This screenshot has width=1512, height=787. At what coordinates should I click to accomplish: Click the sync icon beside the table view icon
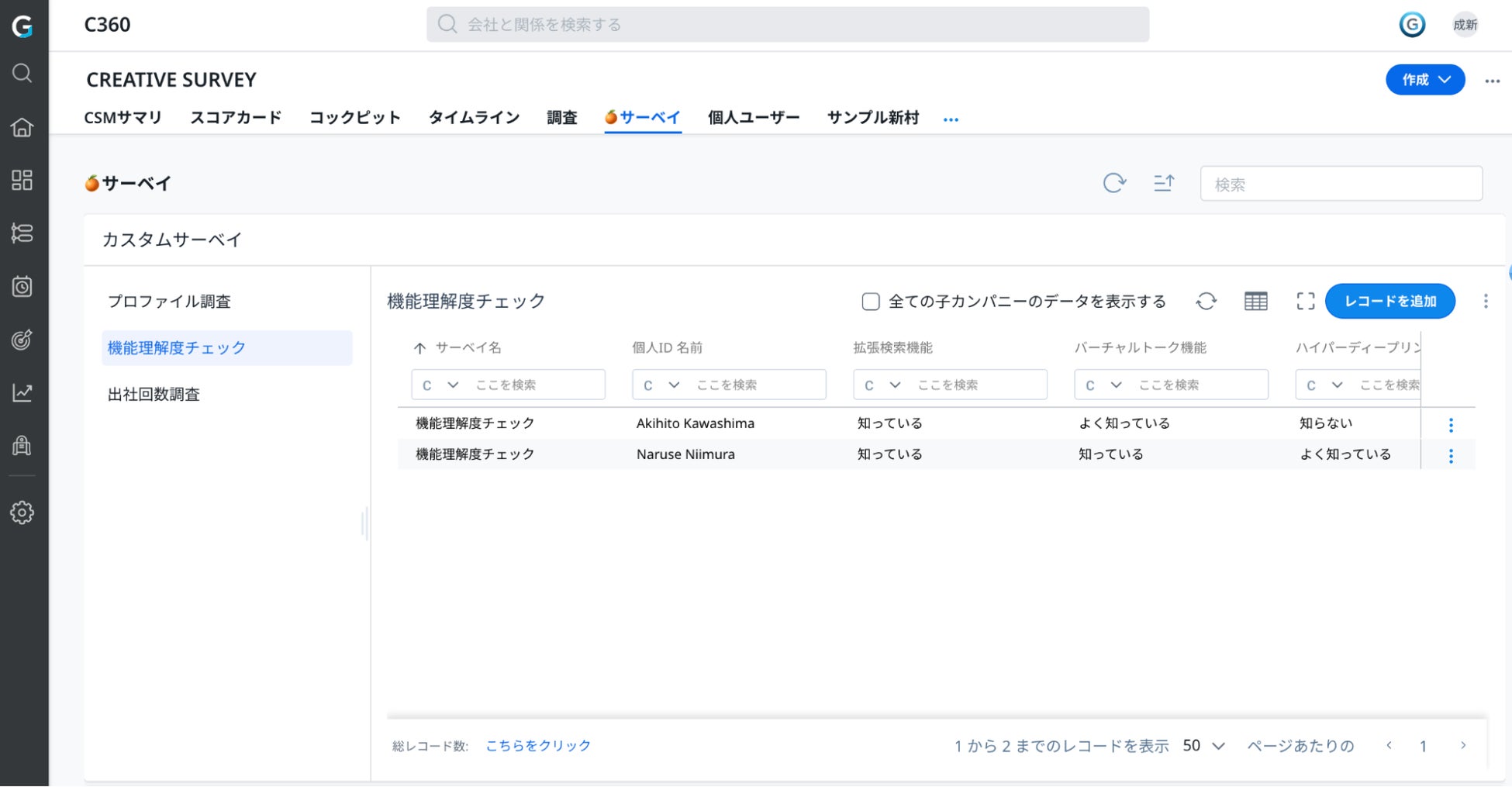[x=1206, y=301]
